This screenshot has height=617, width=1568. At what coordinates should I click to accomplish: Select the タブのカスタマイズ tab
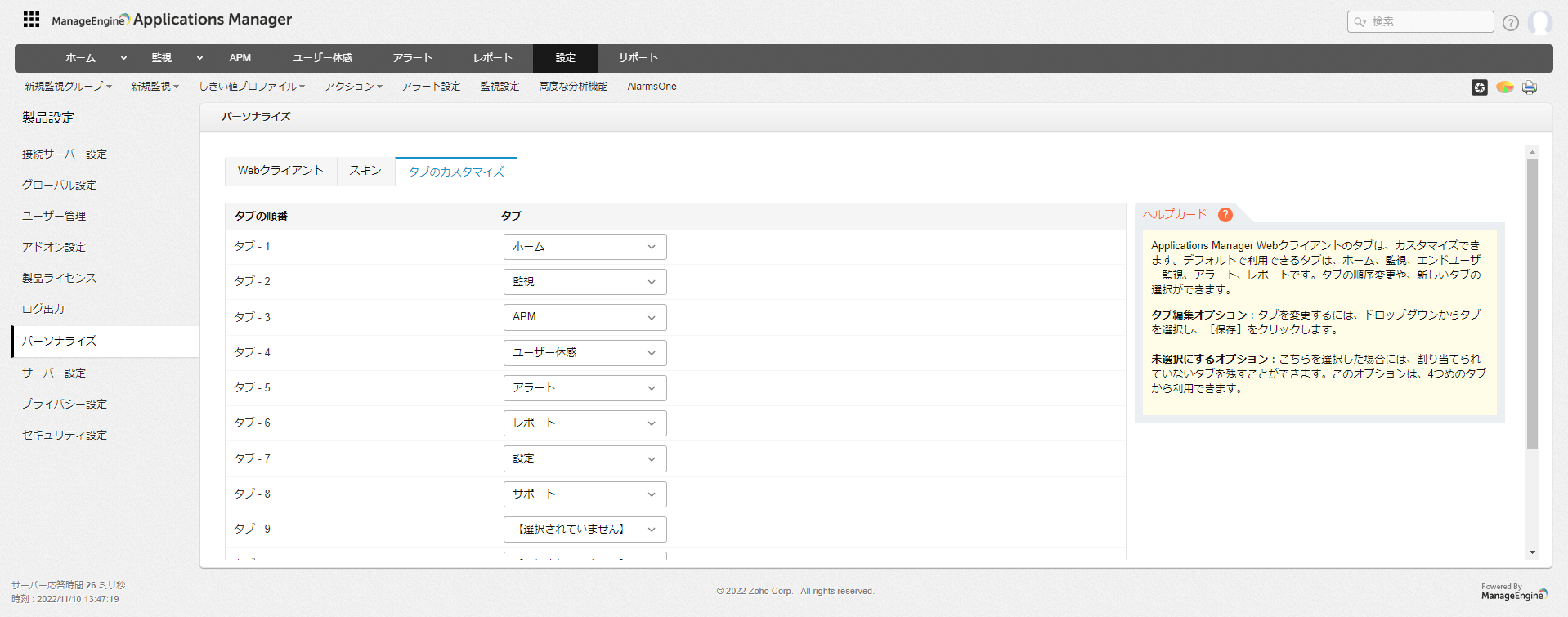tap(456, 172)
